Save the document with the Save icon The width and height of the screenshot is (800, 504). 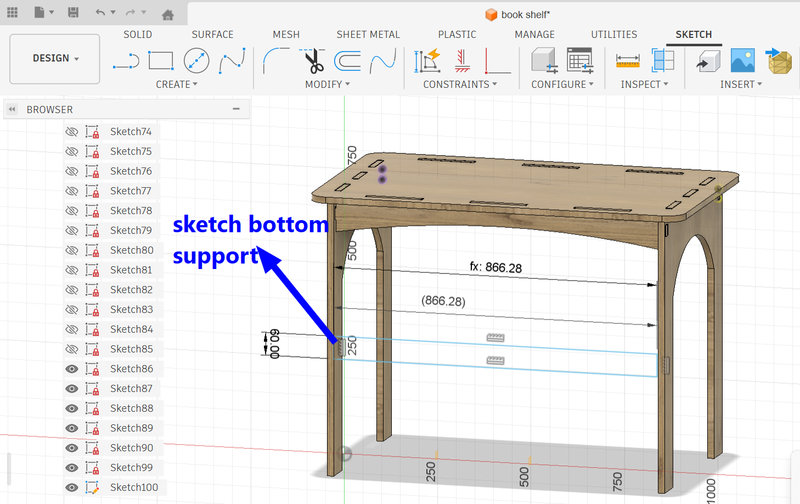pyautogui.click(x=73, y=12)
